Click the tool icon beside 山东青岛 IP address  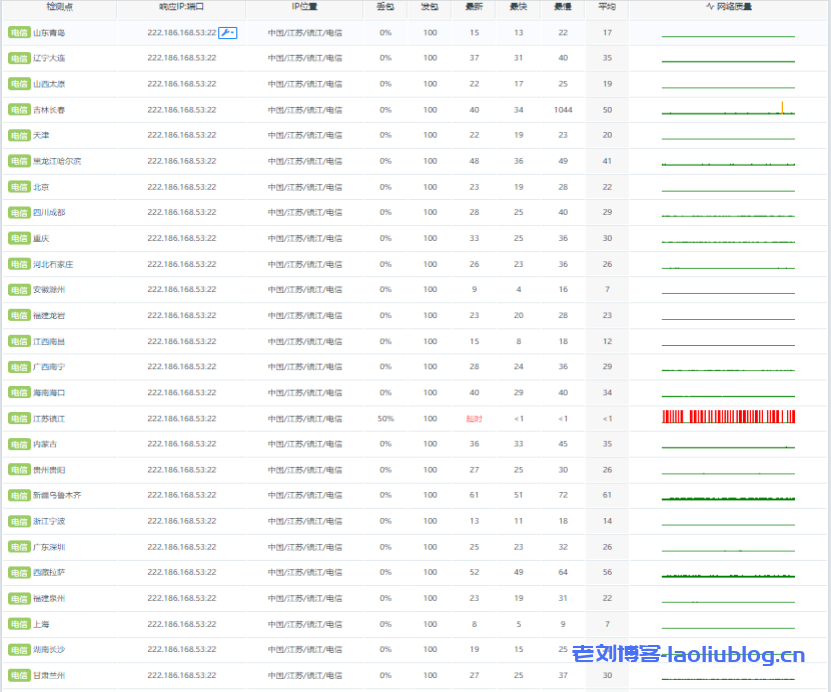pyautogui.click(x=227, y=33)
